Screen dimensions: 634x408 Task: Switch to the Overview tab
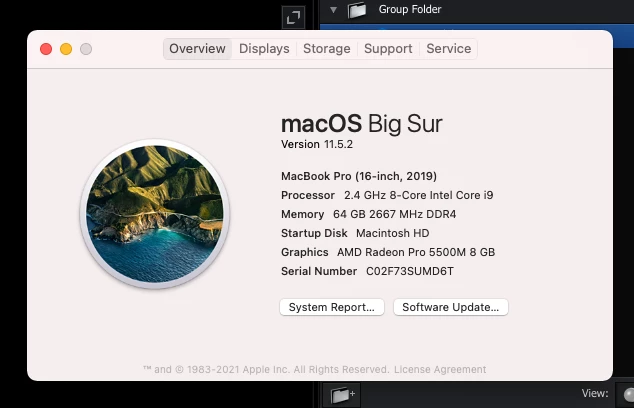[x=197, y=49]
